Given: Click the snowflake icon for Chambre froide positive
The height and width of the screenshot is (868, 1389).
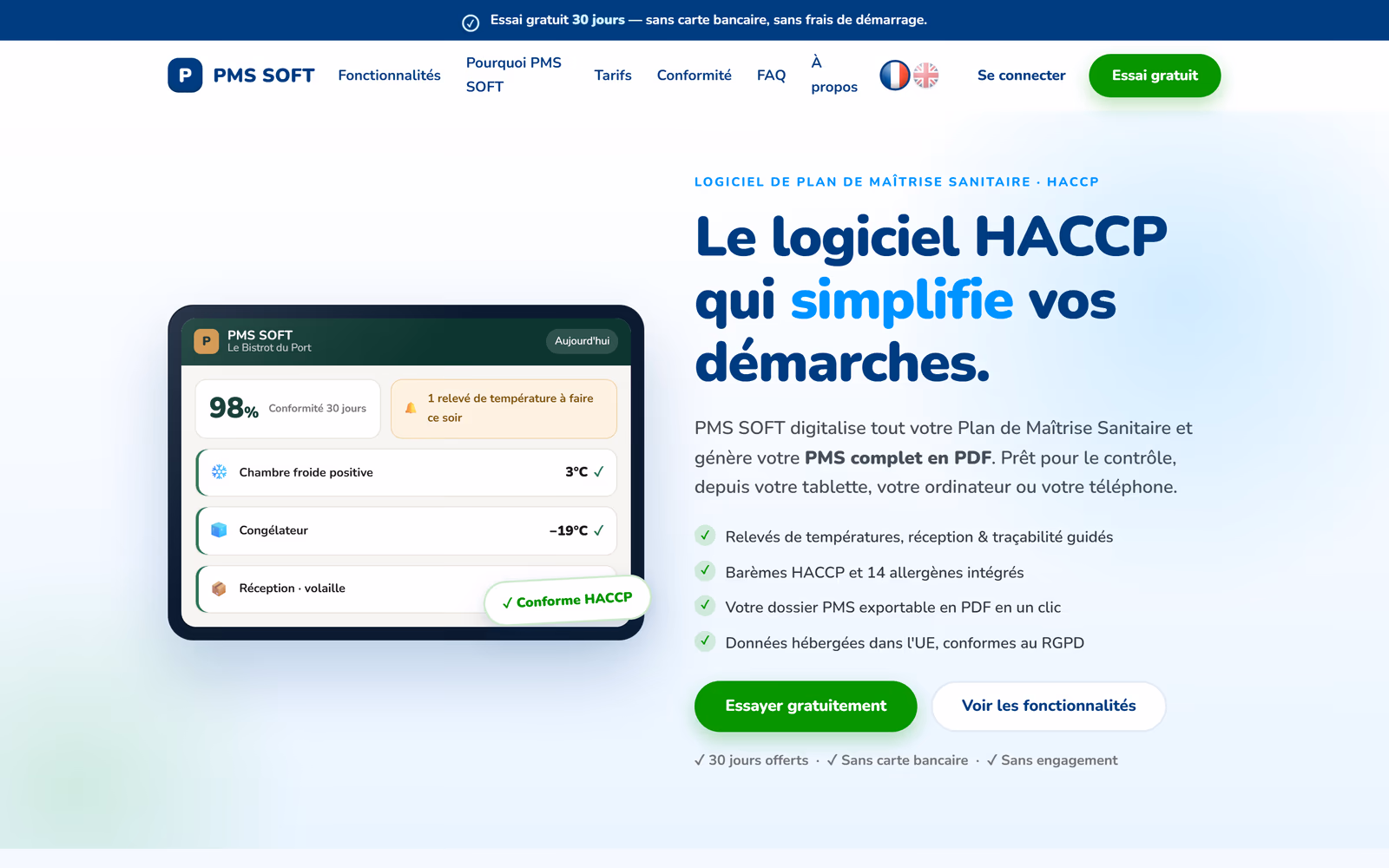Looking at the screenshot, I should (219, 472).
